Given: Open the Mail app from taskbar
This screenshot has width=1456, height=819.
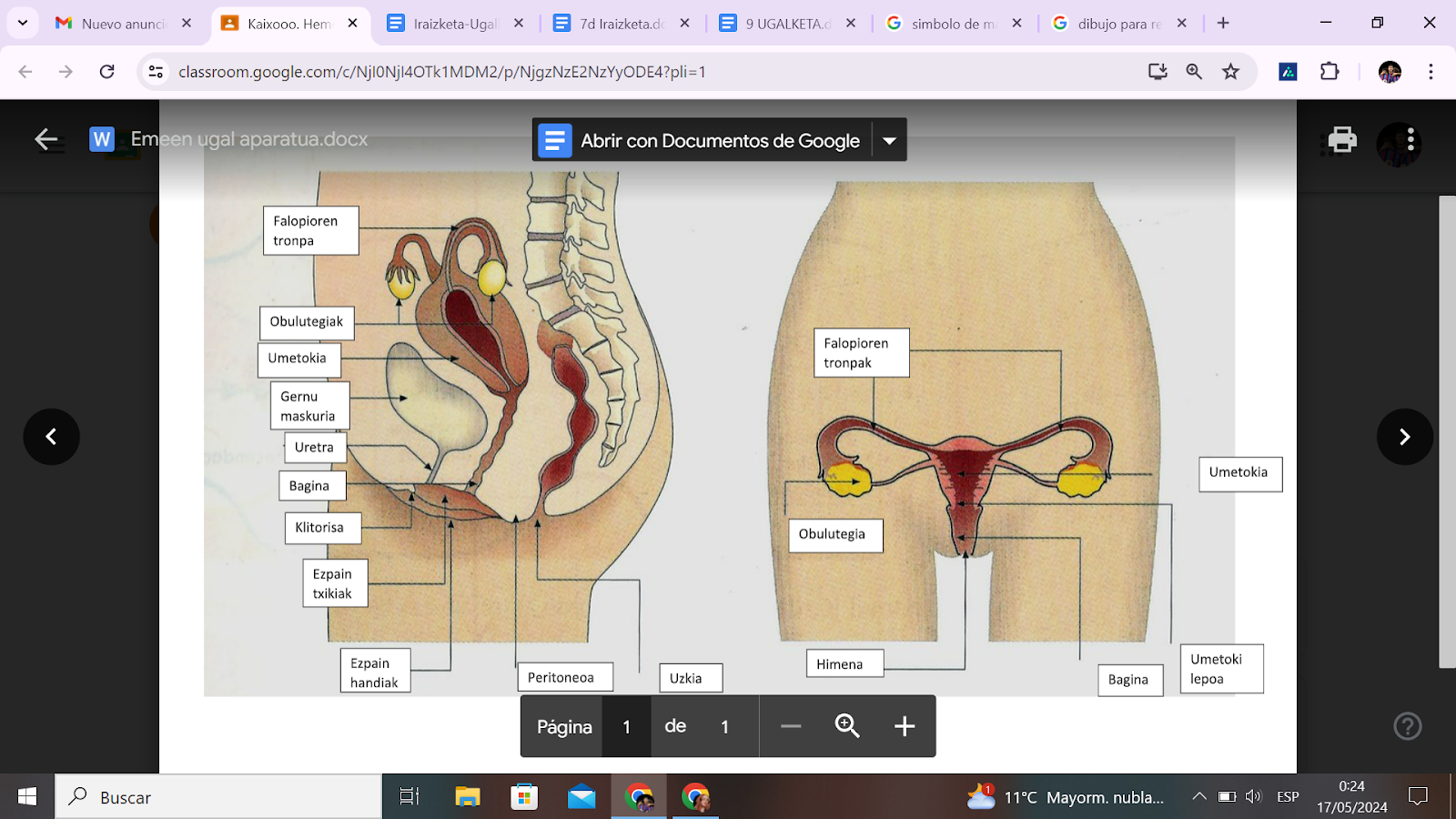Looking at the screenshot, I should tap(581, 797).
